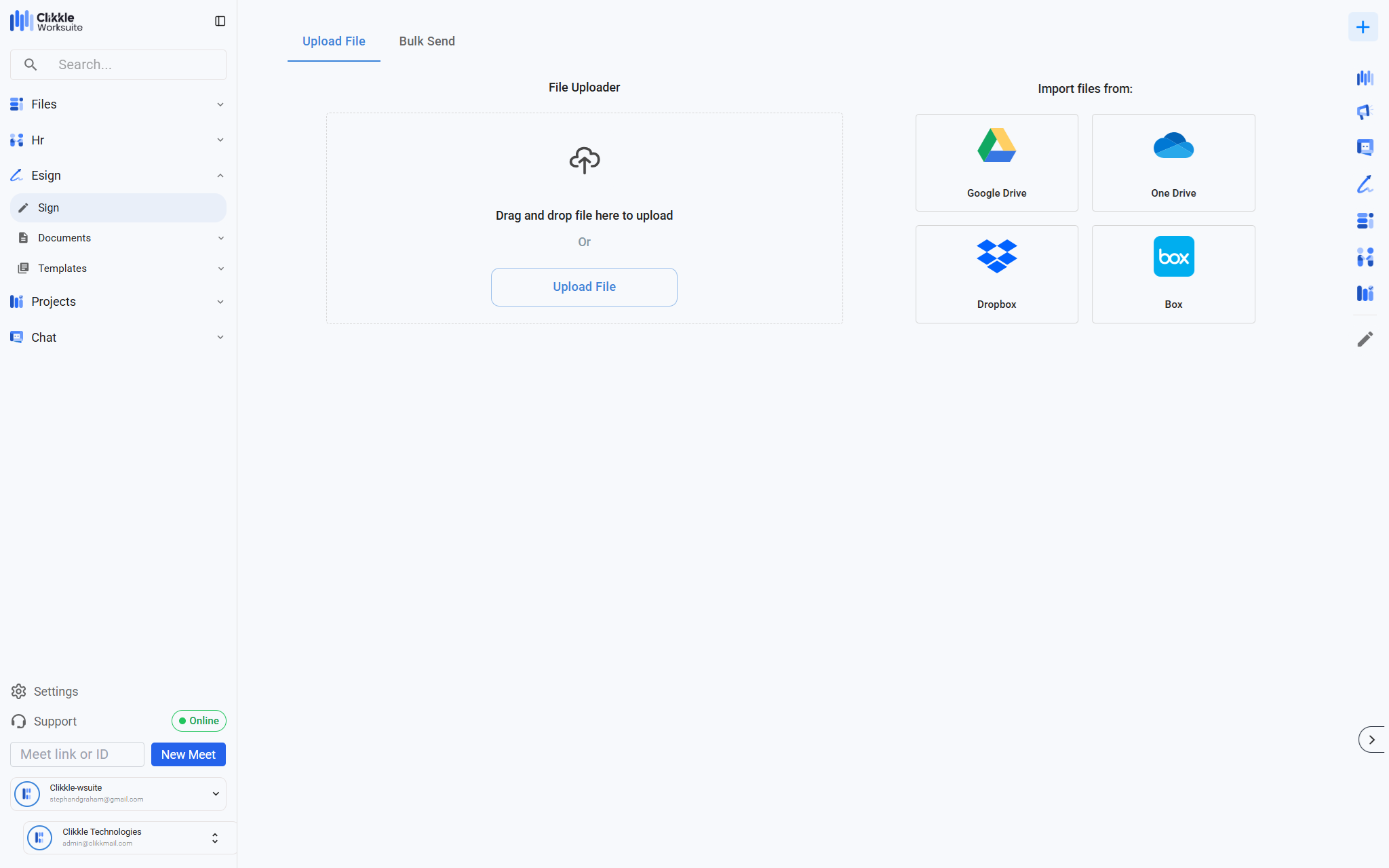Open the megaphone campaigns icon in right rail
The height and width of the screenshot is (868, 1389).
[1364, 112]
